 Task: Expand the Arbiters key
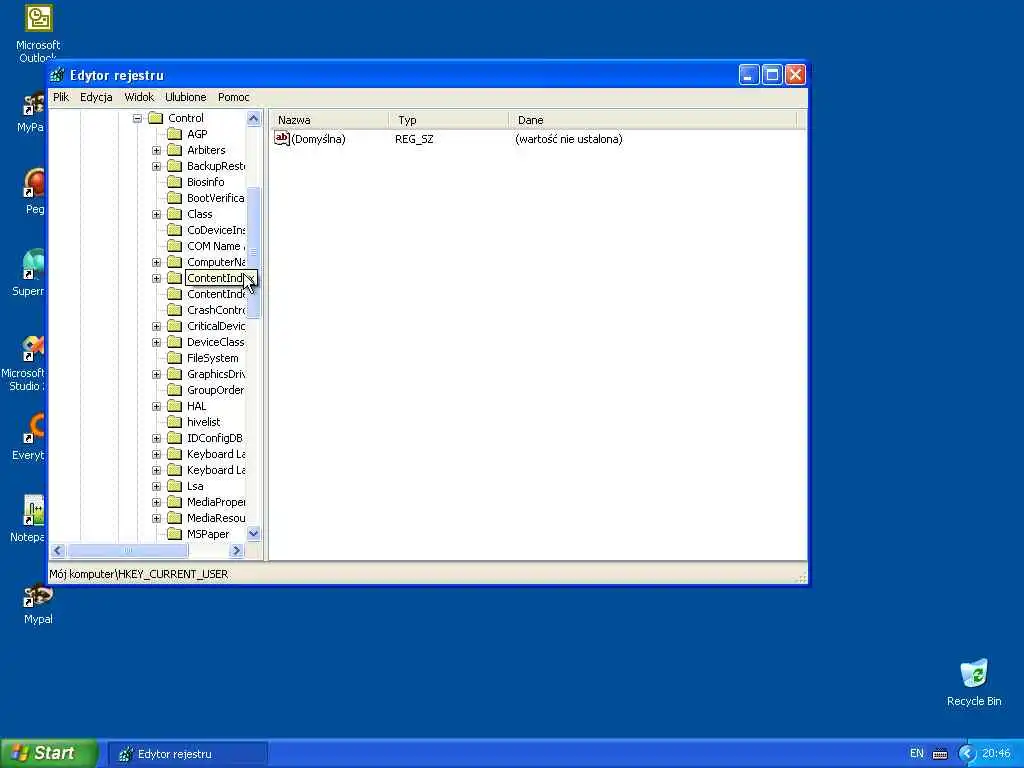point(156,150)
